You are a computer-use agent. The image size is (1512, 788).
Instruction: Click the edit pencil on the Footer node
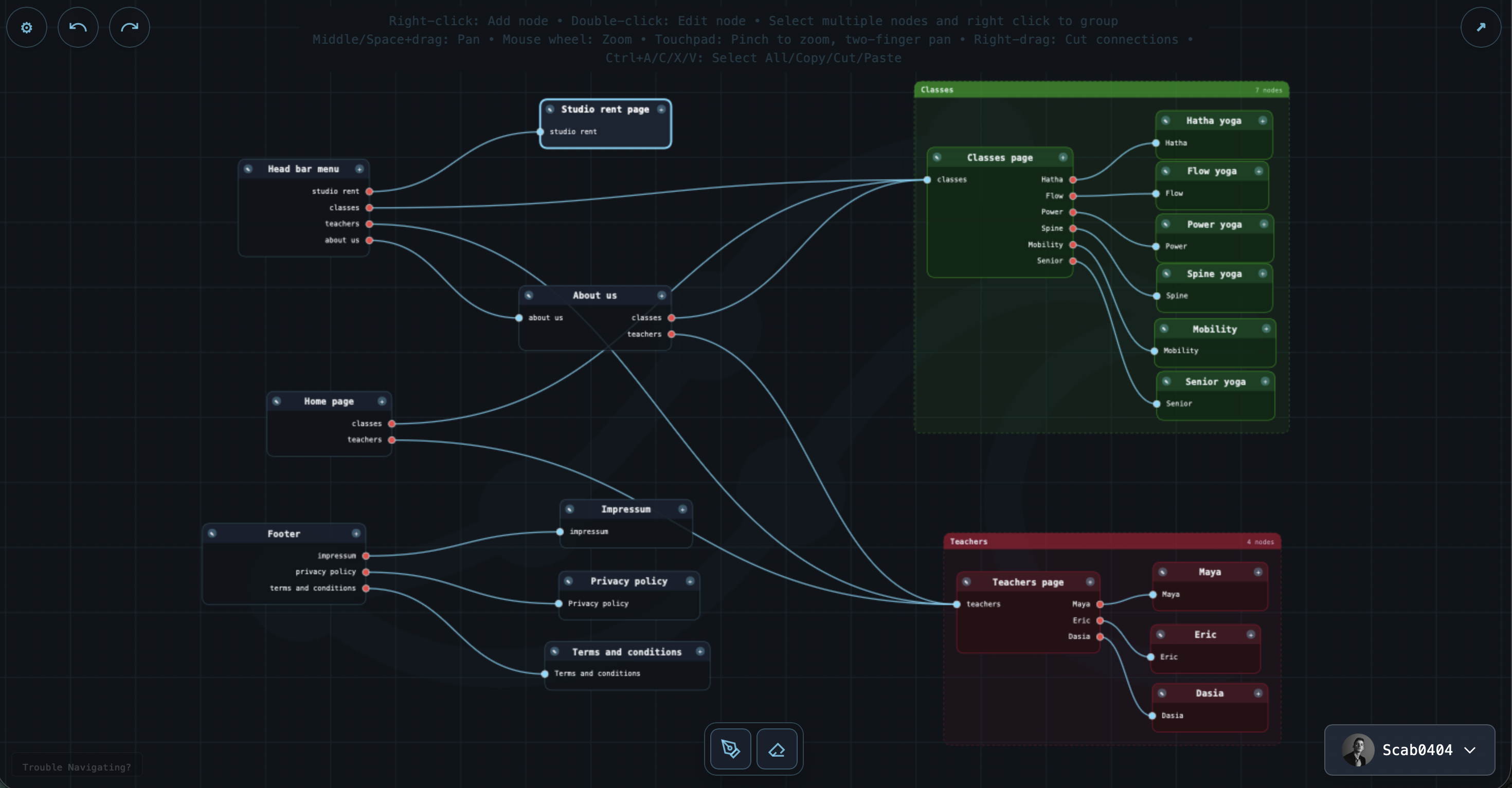click(212, 534)
